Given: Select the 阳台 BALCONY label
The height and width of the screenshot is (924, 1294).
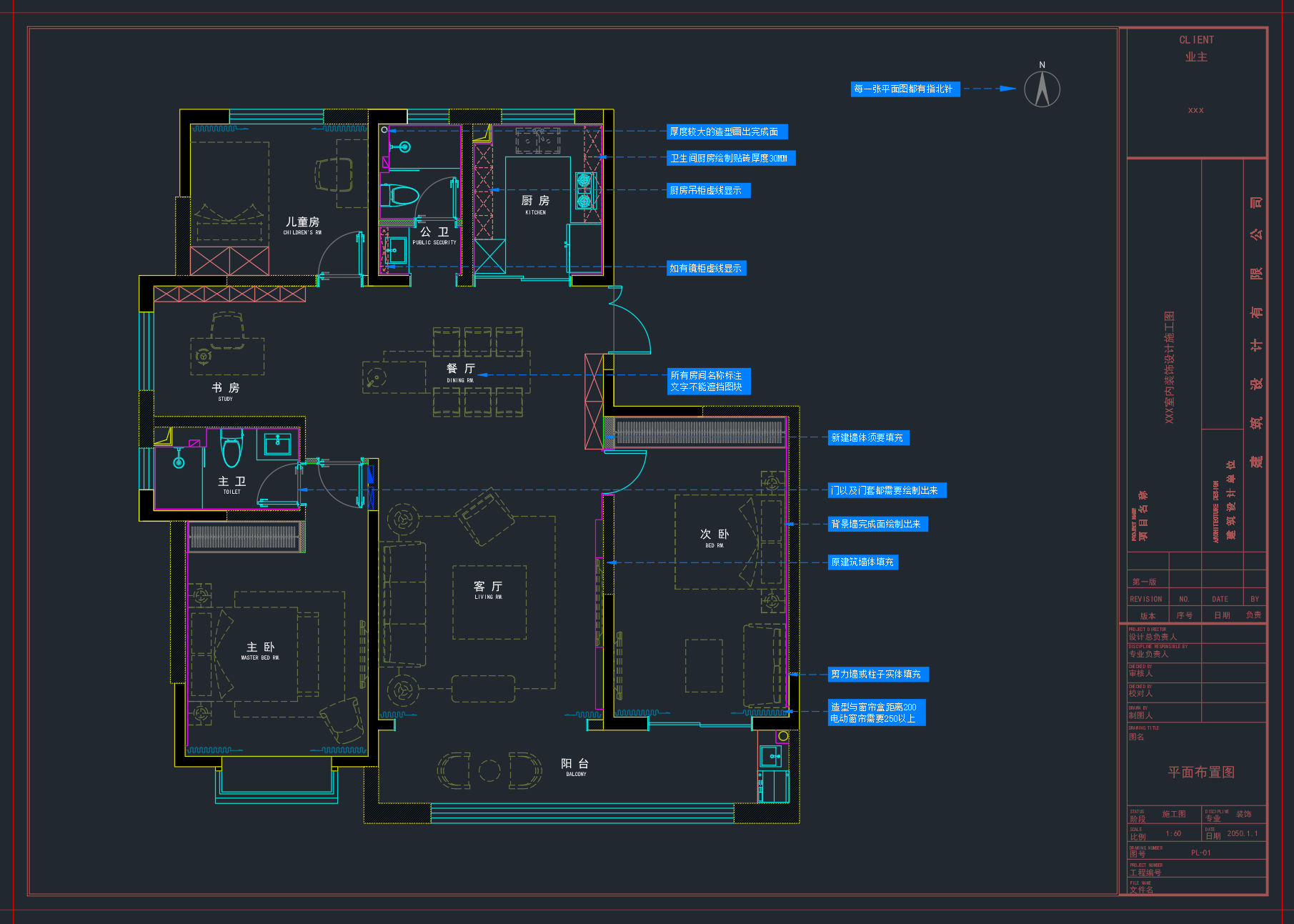Looking at the screenshot, I should pyautogui.click(x=575, y=767).
